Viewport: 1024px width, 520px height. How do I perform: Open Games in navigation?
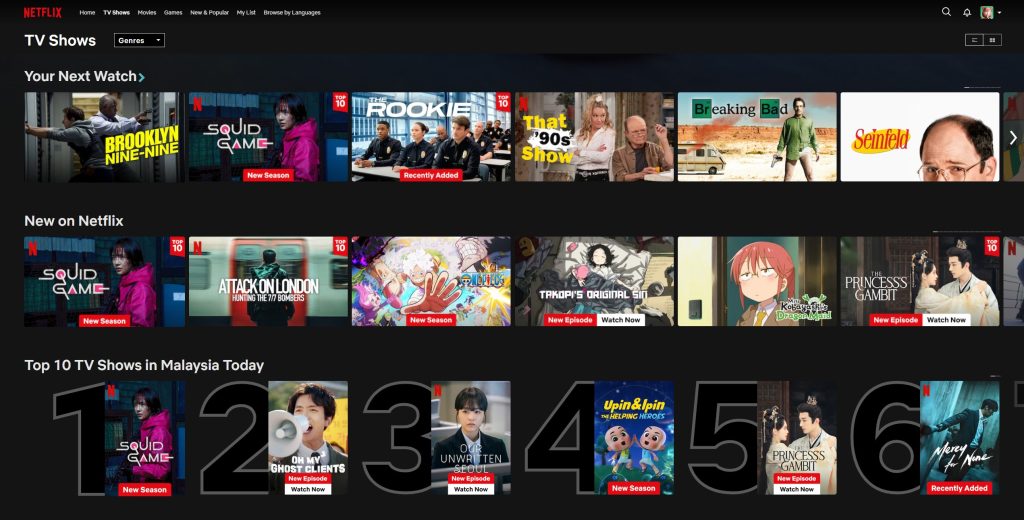pyautogui.click(x=173, y=12)
